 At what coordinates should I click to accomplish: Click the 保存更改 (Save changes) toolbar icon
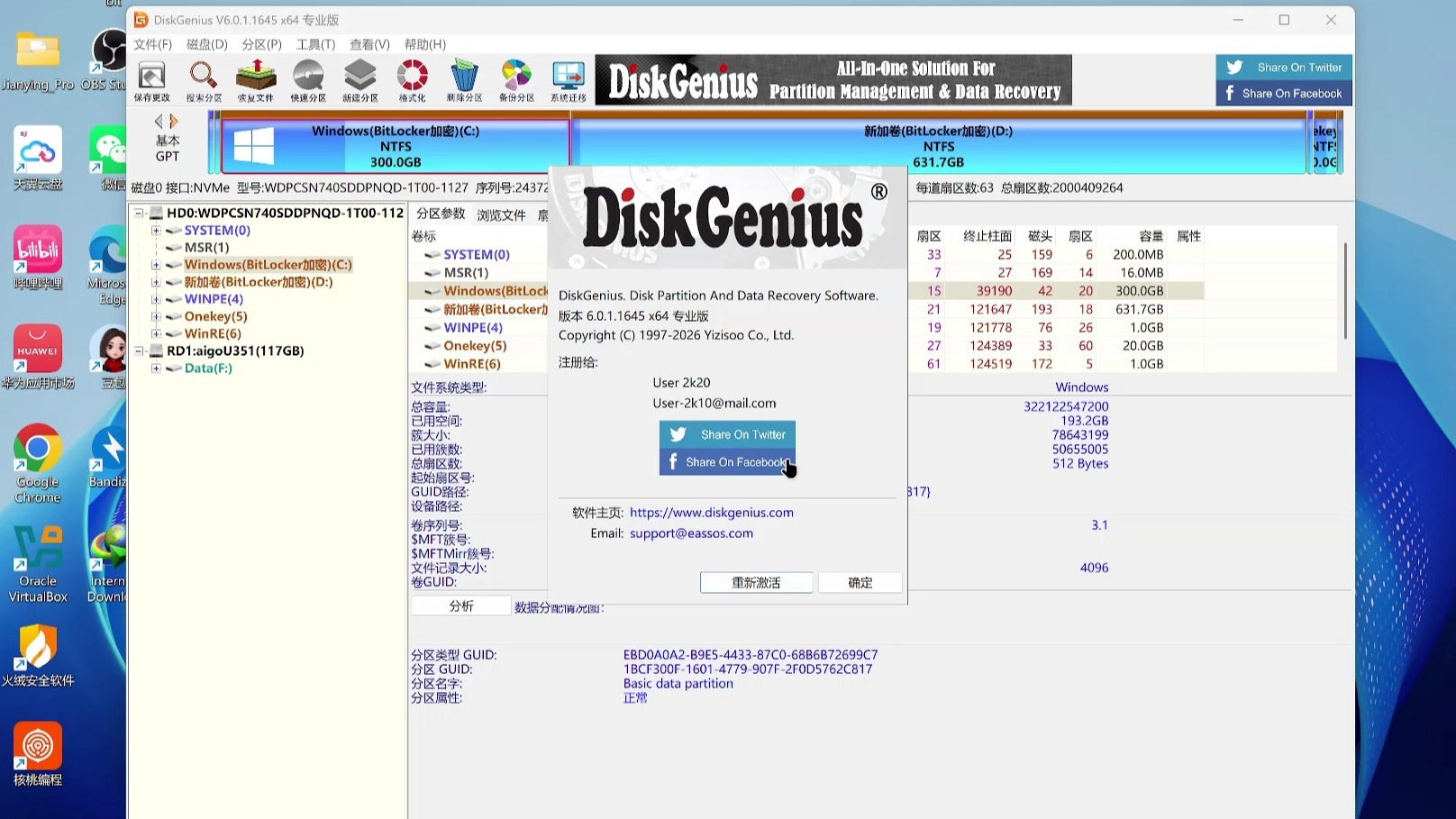tap(151, 81)
